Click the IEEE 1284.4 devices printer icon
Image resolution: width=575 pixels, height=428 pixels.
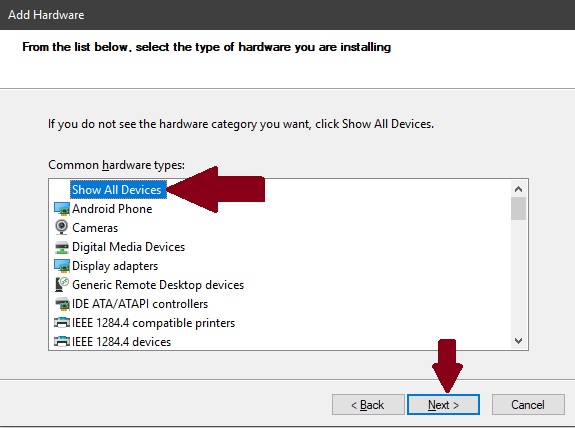(62, 341)
